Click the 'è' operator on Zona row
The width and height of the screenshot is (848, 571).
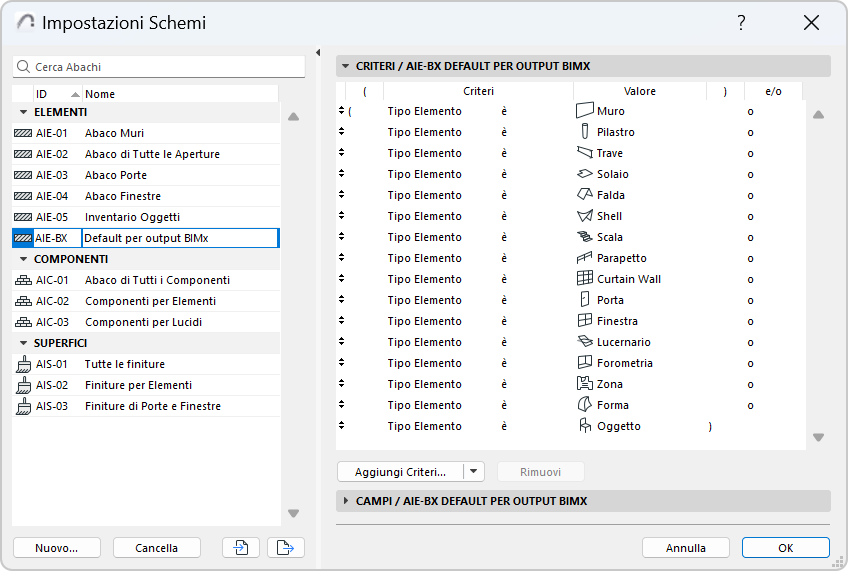coord(504,384)
